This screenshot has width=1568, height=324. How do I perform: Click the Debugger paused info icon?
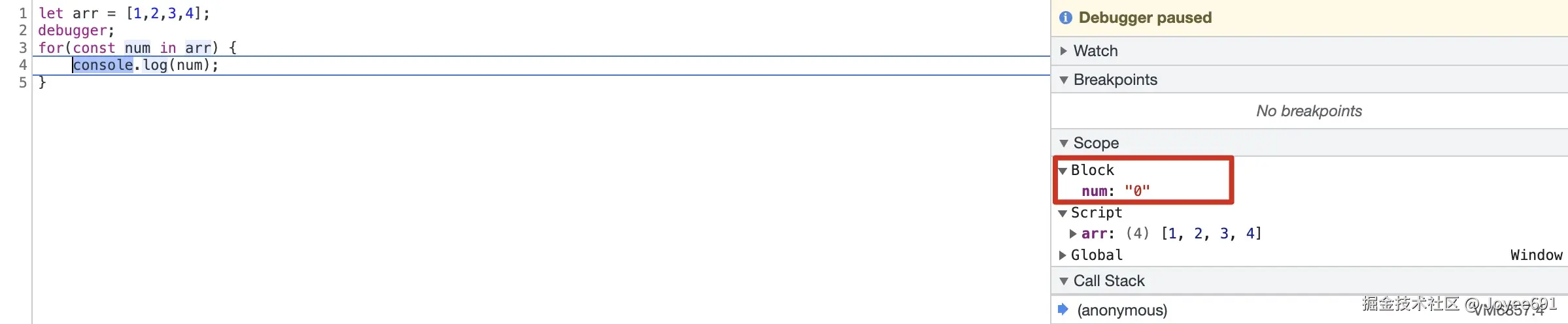[x=1066, y=18]
